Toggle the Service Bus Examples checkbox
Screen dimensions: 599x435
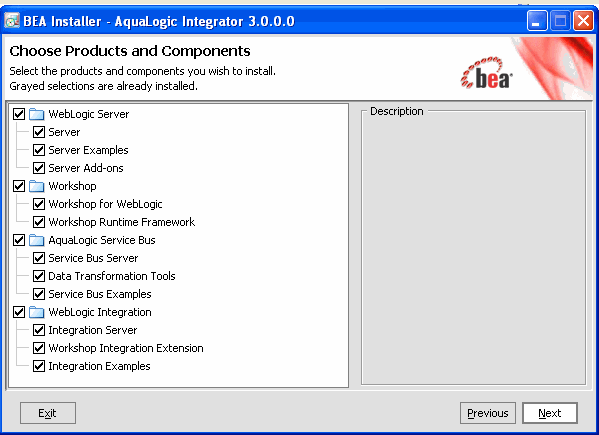pos(39,294)
